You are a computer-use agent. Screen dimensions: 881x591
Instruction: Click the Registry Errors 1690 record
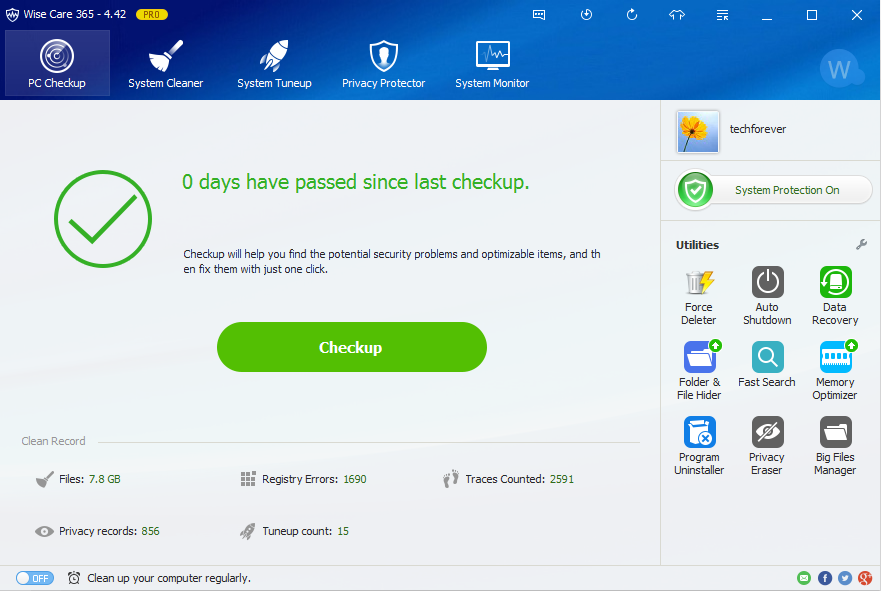(303, 479)
